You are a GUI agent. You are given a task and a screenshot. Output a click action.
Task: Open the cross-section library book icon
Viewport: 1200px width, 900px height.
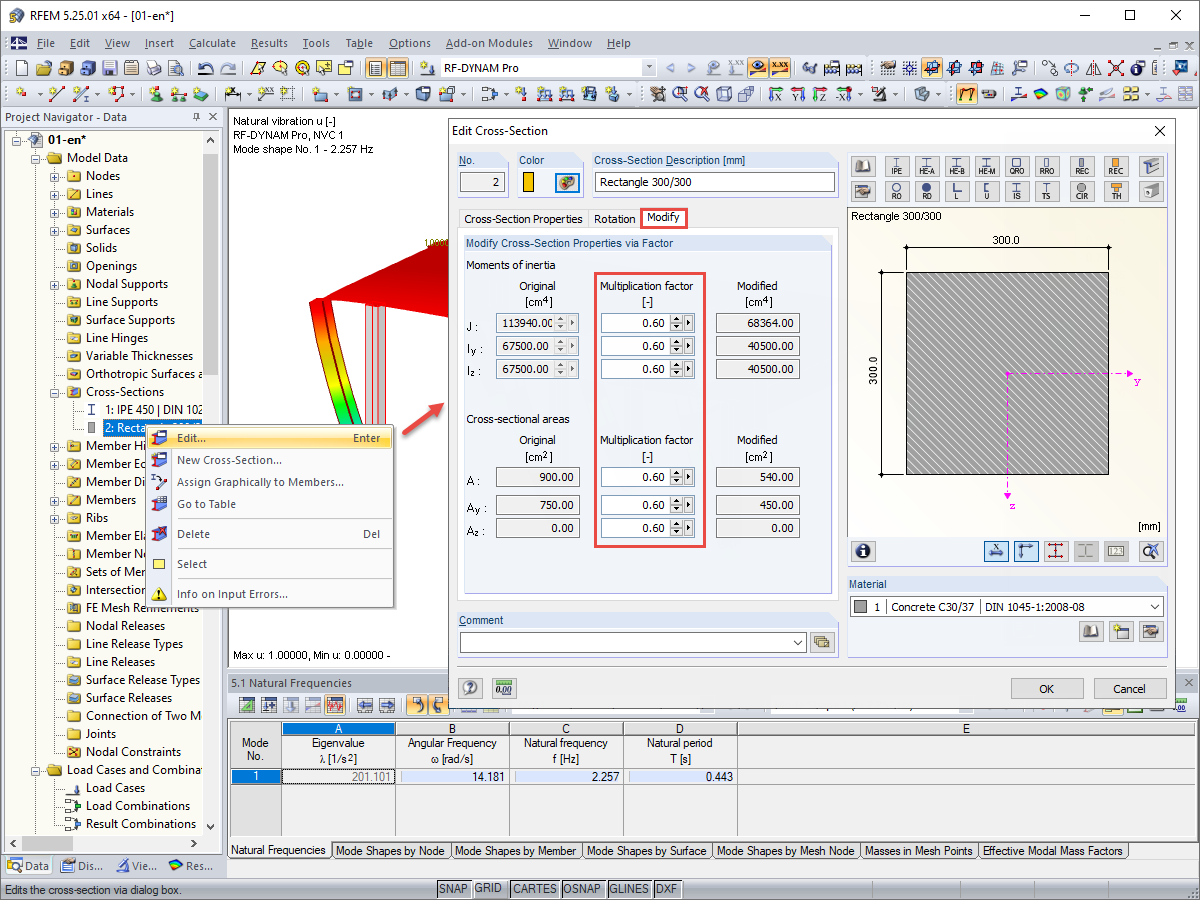coord(862,166)
